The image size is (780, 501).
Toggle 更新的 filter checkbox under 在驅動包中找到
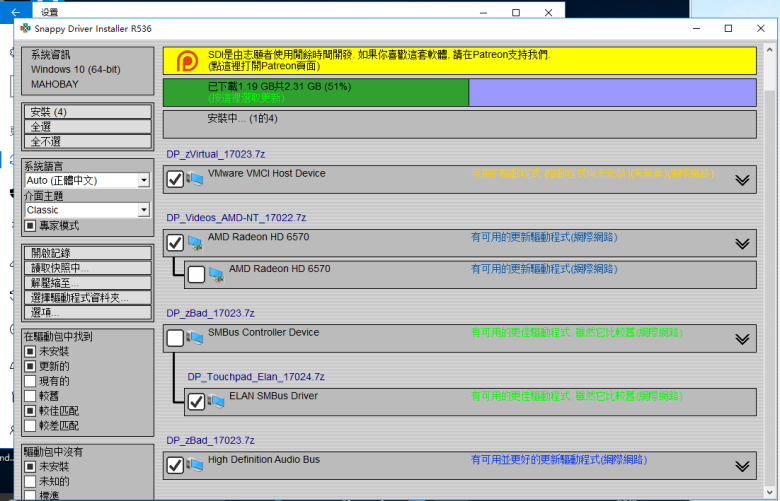click(30, 366)
